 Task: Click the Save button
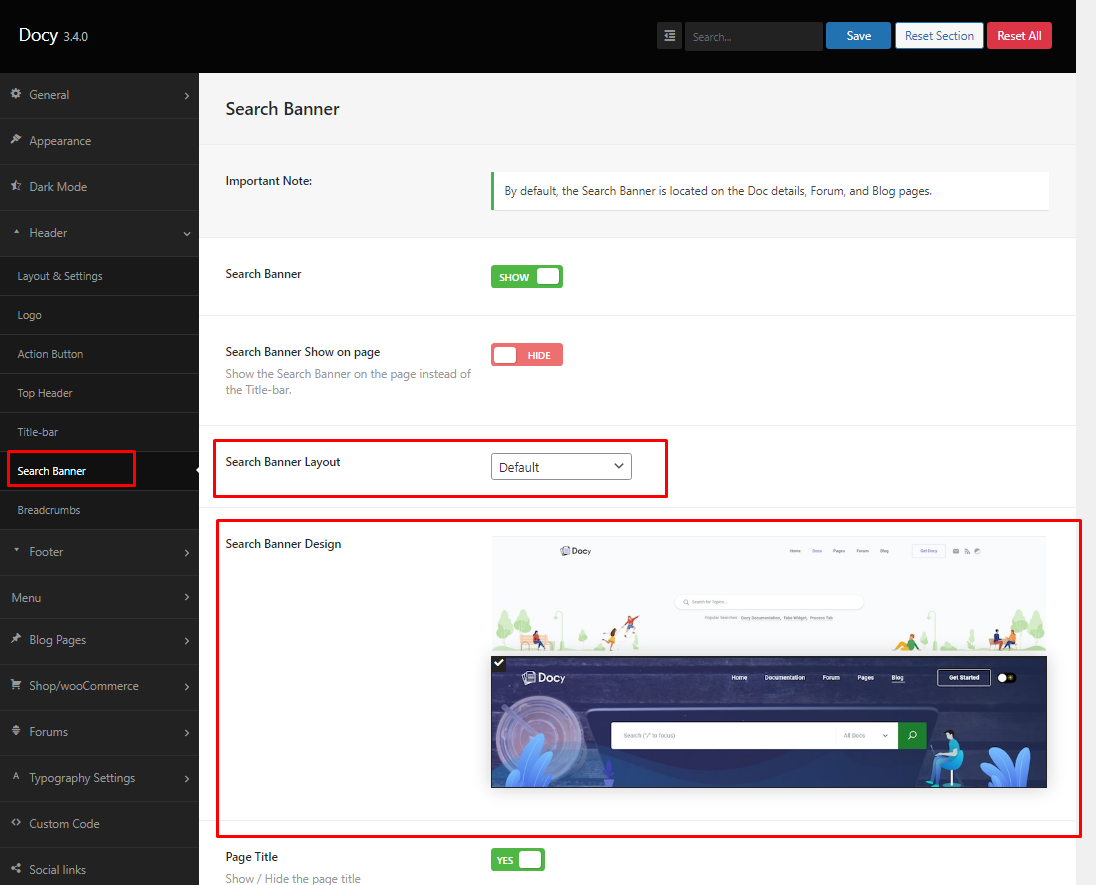pyautogui.click(x=858, y=36)
